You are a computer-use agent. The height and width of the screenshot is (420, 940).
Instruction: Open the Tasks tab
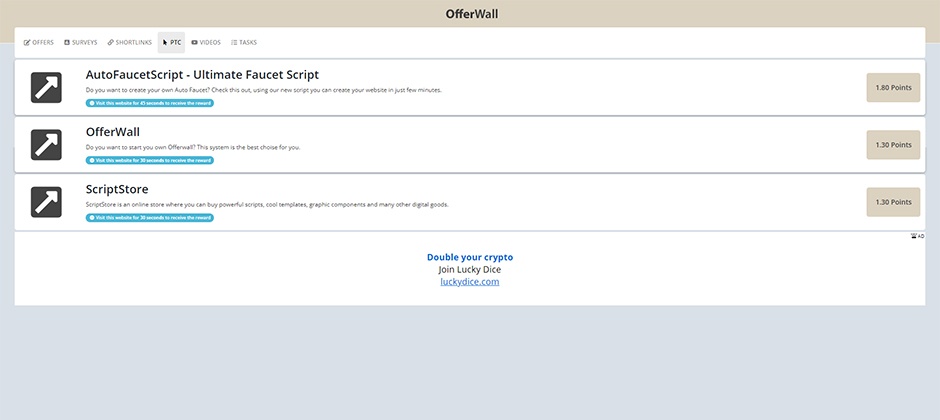[243, 43]
